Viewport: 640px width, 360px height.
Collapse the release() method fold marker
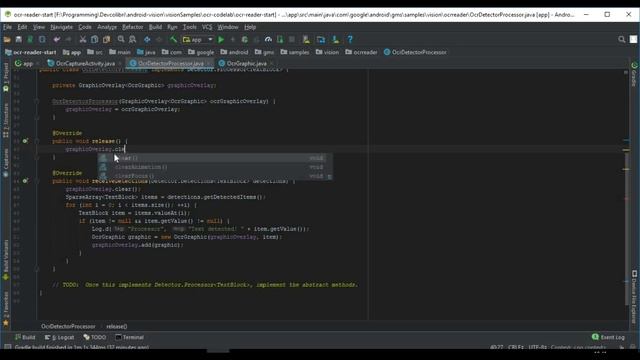coord(37,141)
